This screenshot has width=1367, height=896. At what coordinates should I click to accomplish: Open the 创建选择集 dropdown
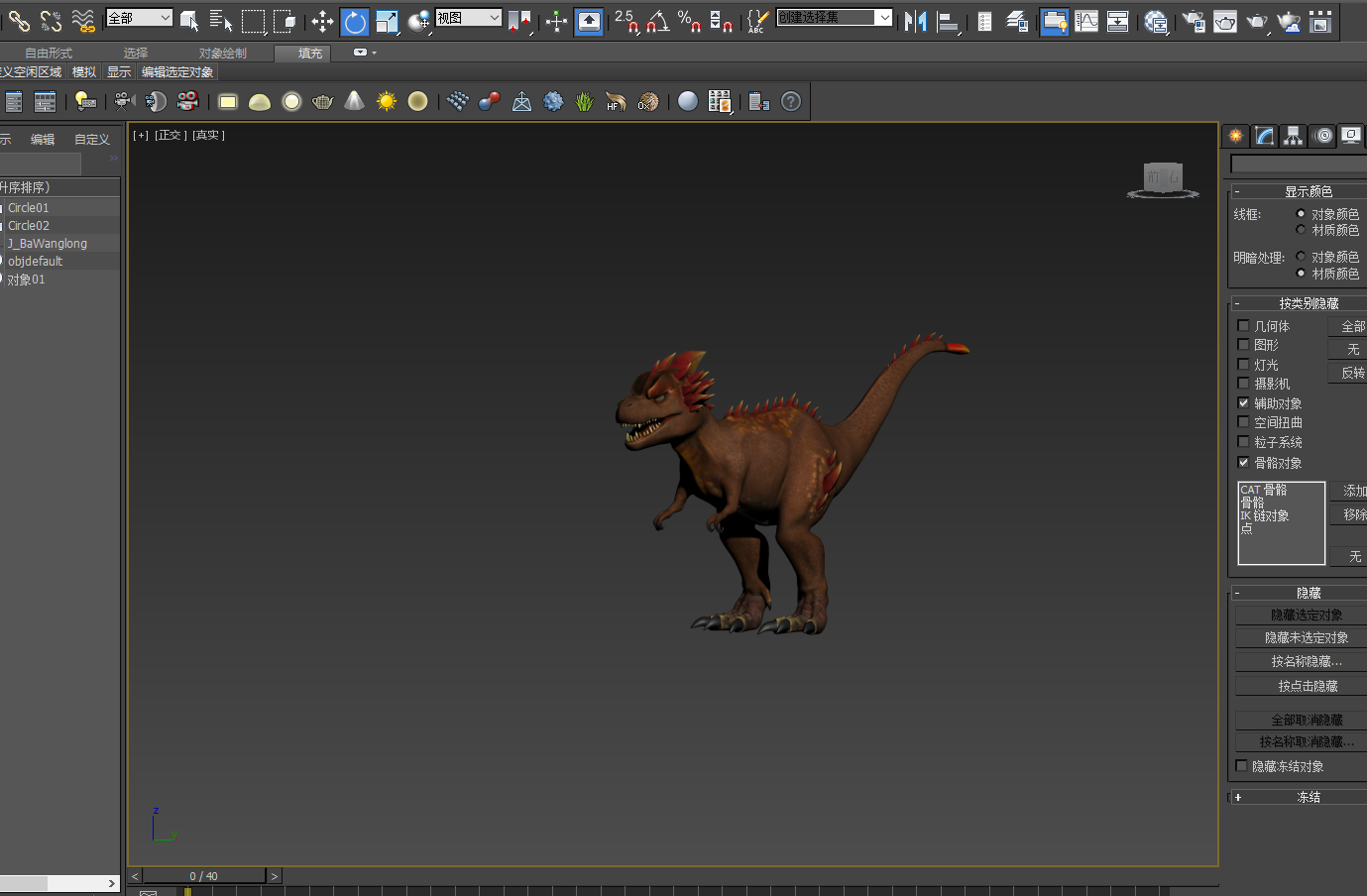[x=883, y=18]
